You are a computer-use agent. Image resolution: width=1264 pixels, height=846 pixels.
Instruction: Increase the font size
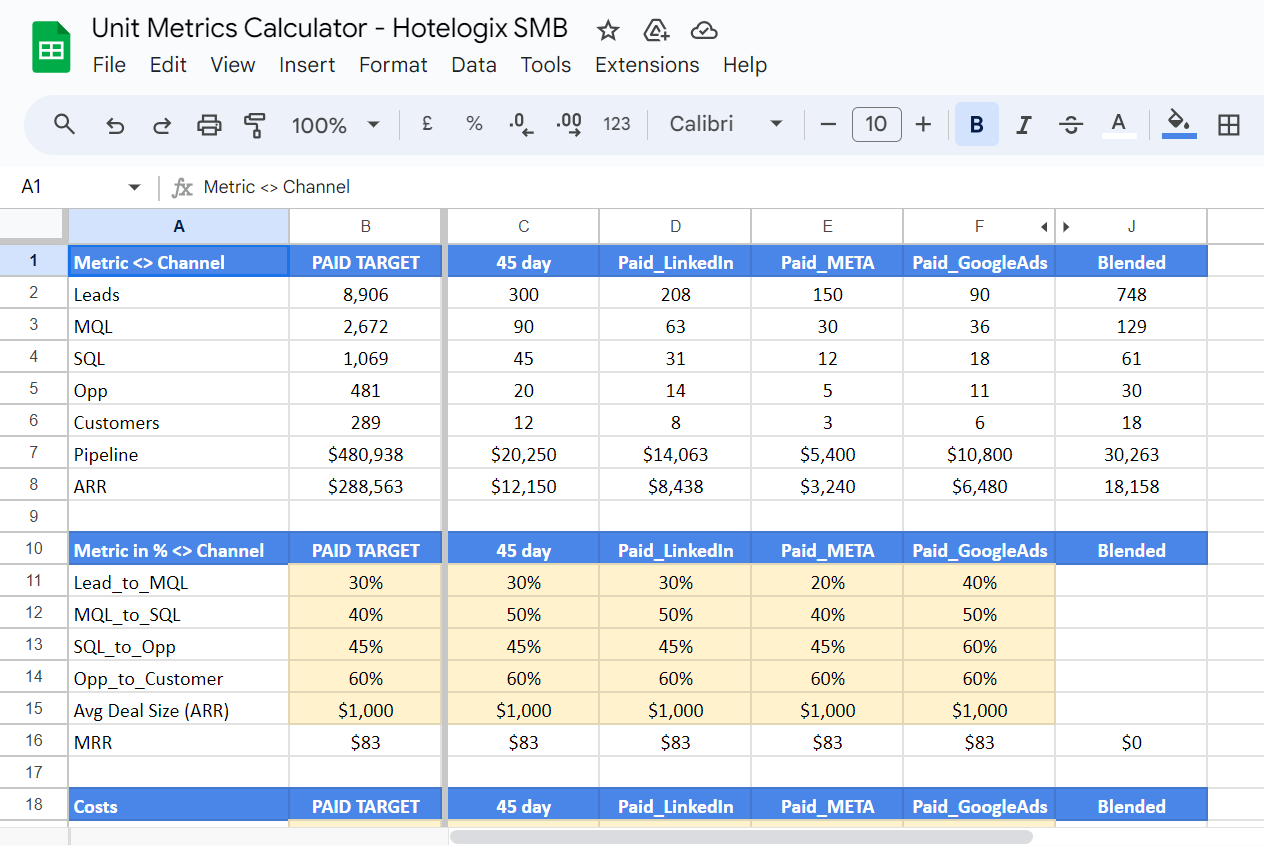pos(922,124)
